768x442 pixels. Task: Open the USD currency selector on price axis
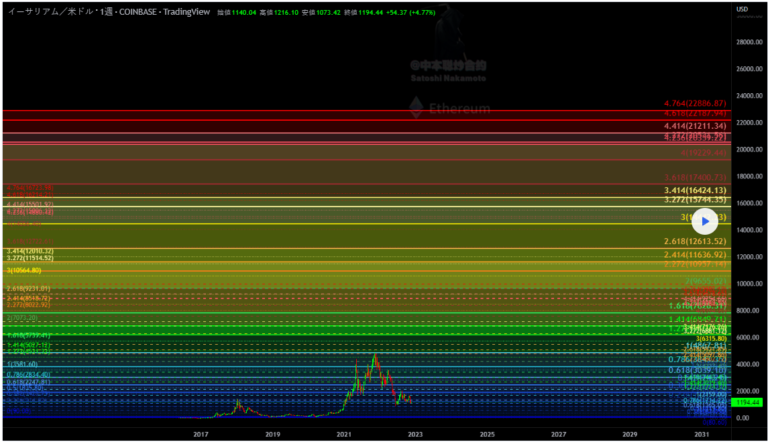[x=742, y=9]
